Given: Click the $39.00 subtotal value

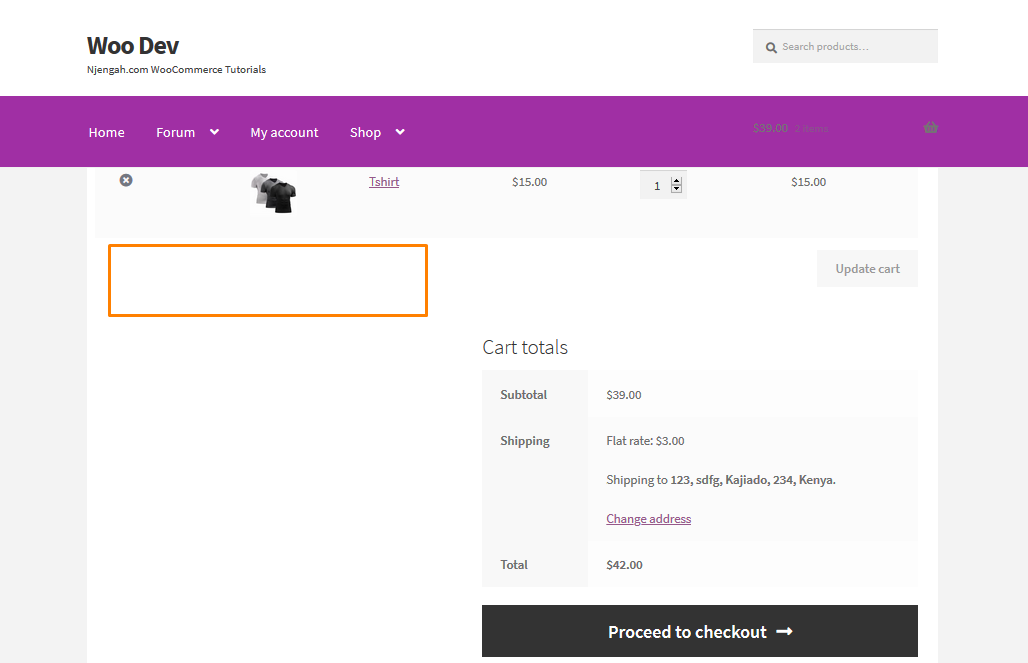Looking at the screenshot, I should coord(623,395).
